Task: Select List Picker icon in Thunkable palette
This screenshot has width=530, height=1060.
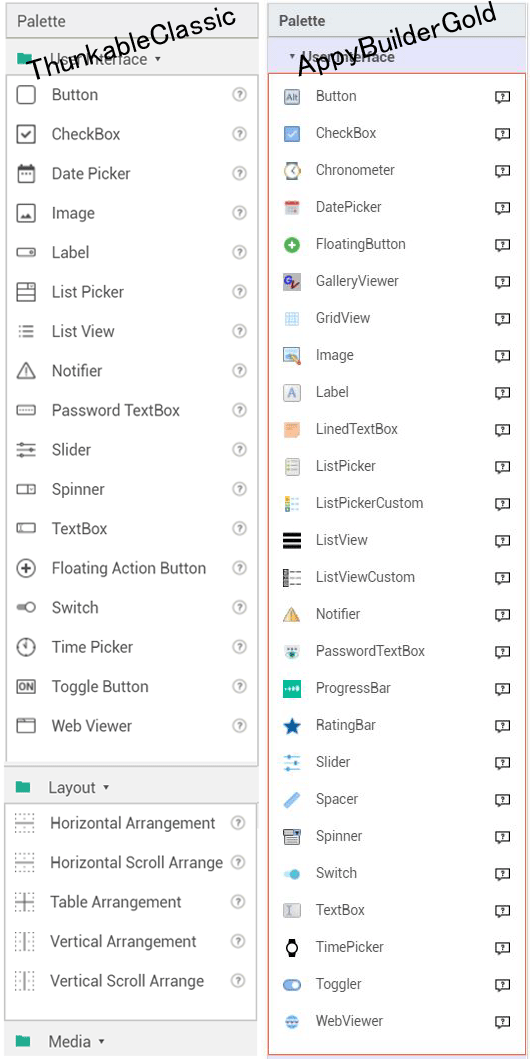Action: pyautogui.click(x=26, y=292)
